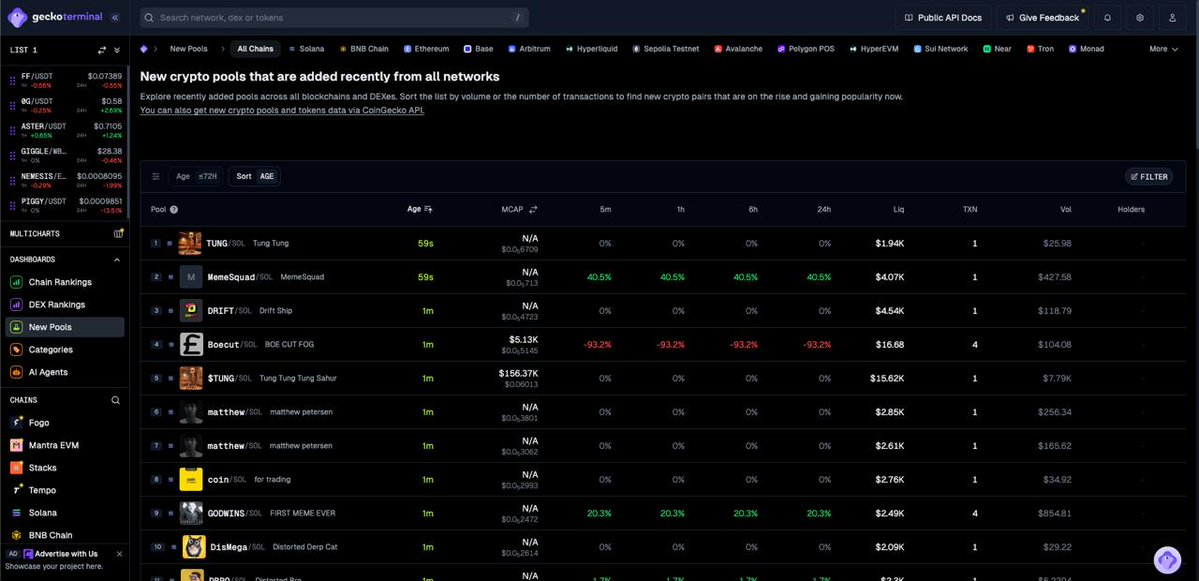Toggle the Sort AGE option
1199x581 pixels.
pyautogui.click(x=255, y=177)
